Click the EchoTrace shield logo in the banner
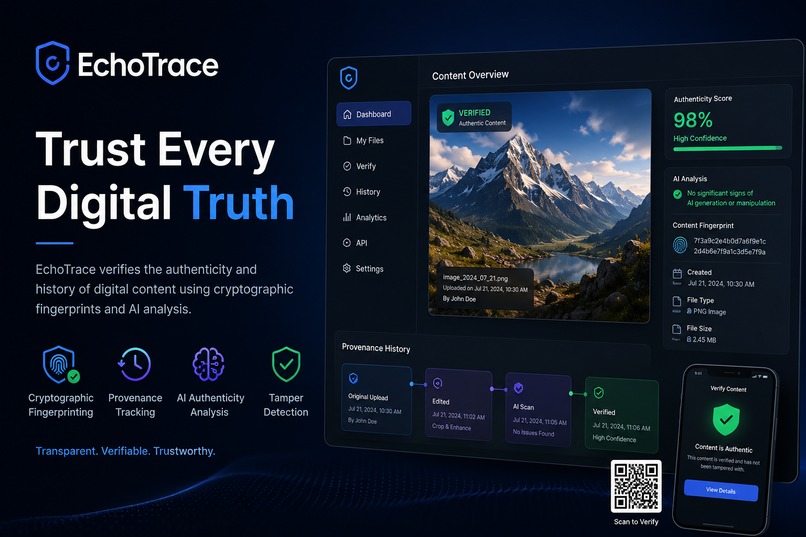Screen dimensions: 806x537 pyautogui.click(x=52, y=63)
